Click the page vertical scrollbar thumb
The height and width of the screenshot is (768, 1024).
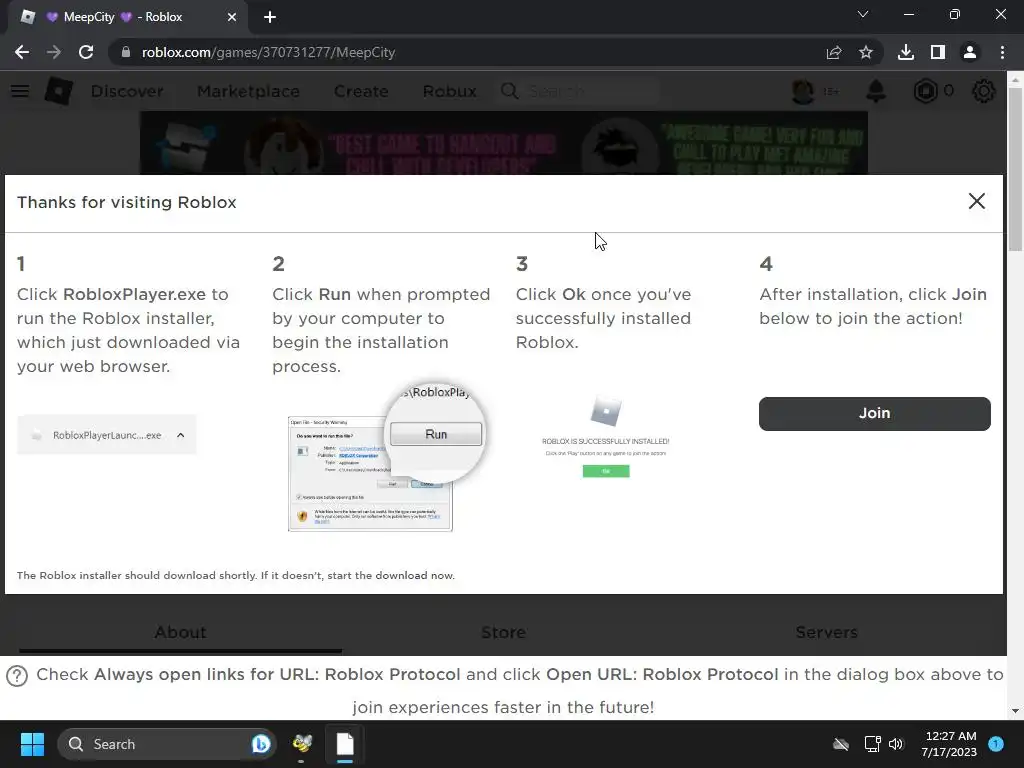click(1015, 168)
